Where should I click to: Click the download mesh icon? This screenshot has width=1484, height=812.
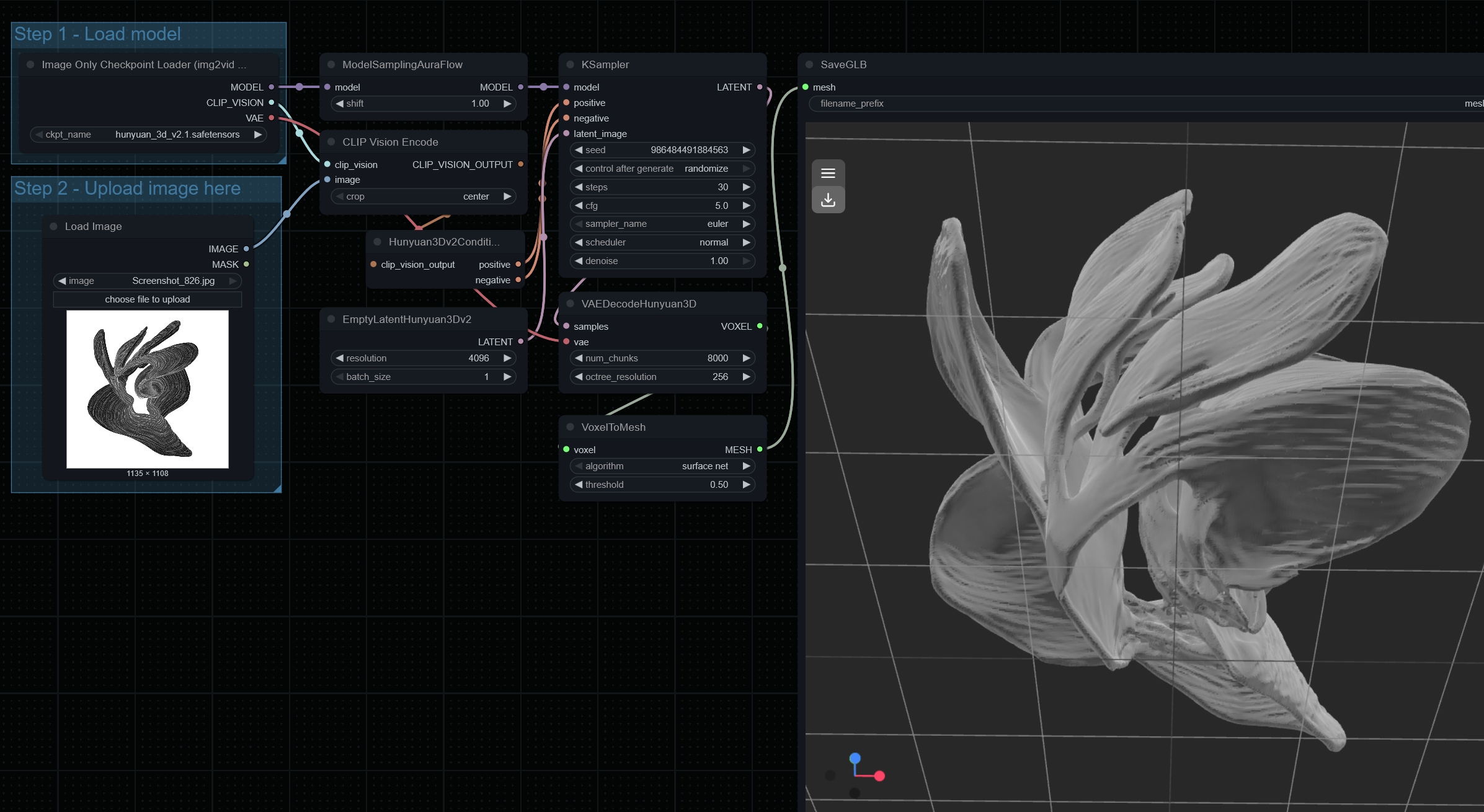tap(828, 200)
